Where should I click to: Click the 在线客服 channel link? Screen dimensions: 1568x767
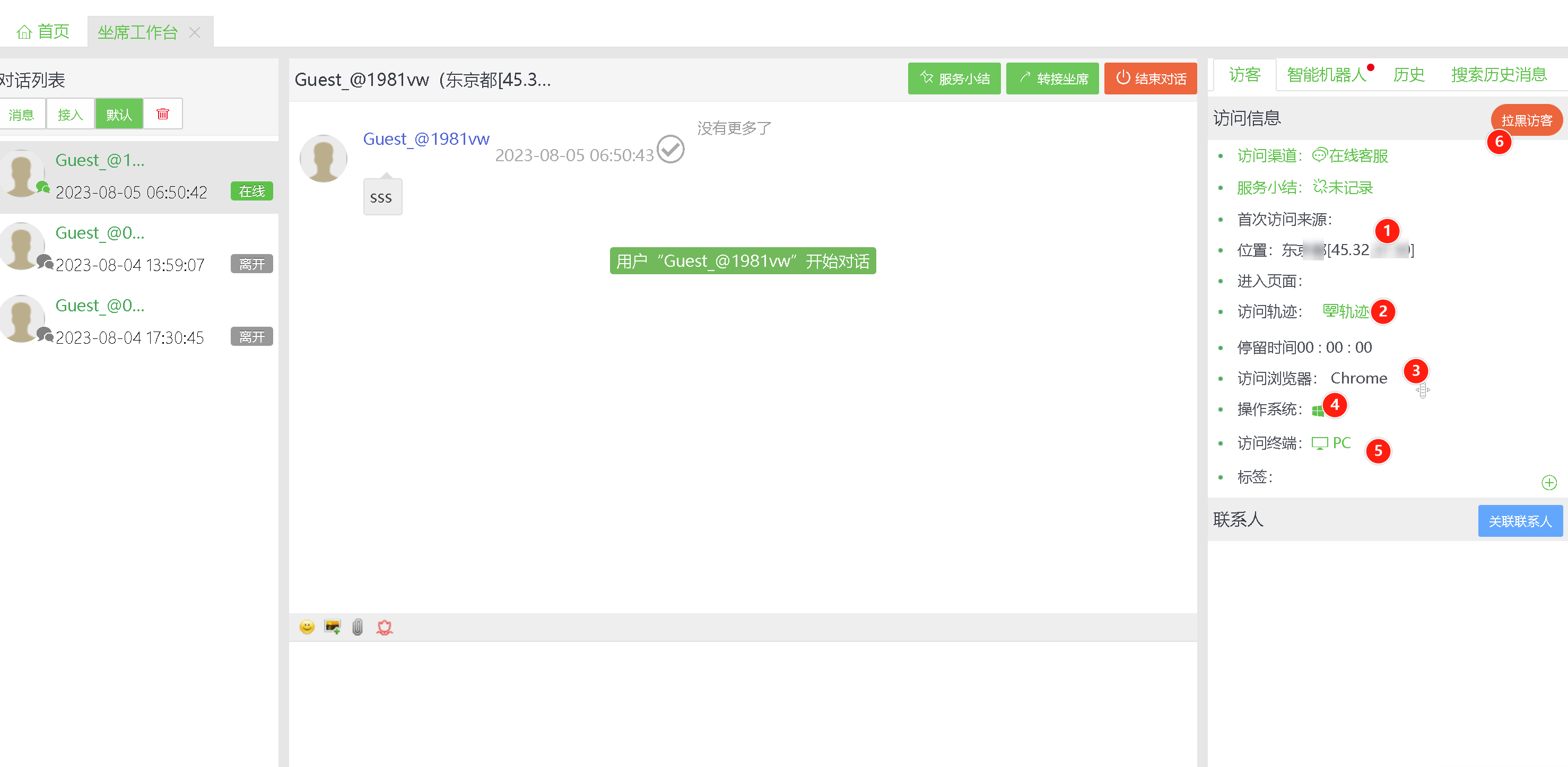(x=1349, y=156)
